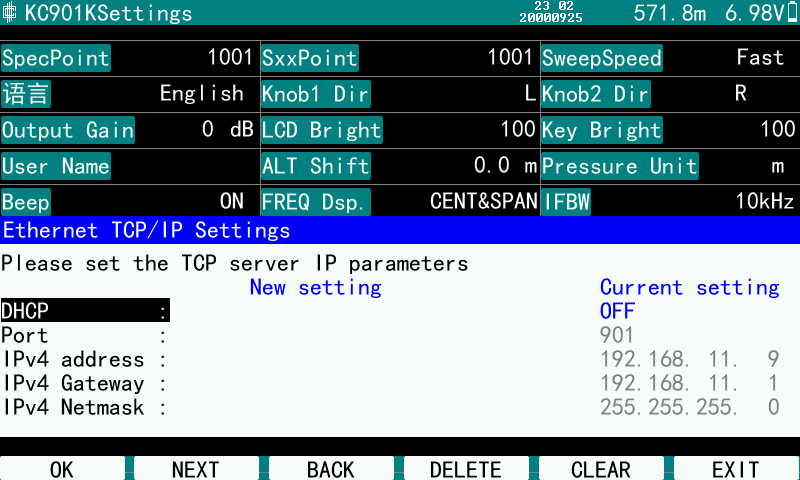
Task: Click current netmask value 255.255.255.0
Action: coord(689,407)
